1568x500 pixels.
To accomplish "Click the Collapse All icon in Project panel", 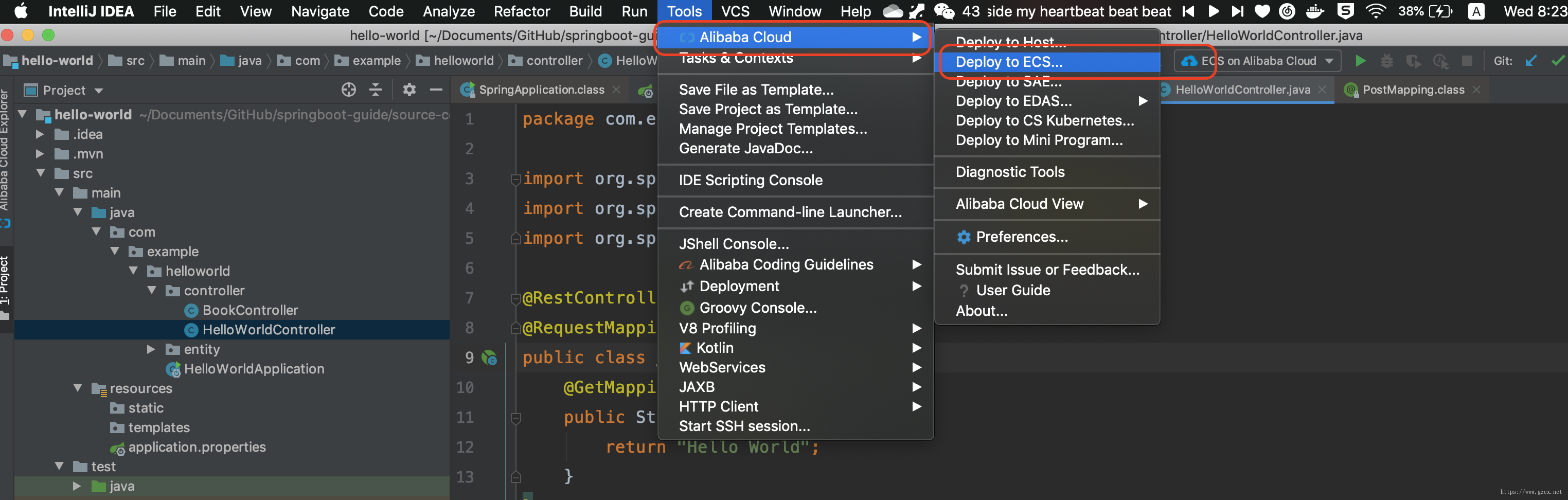I will click(376, 90).
